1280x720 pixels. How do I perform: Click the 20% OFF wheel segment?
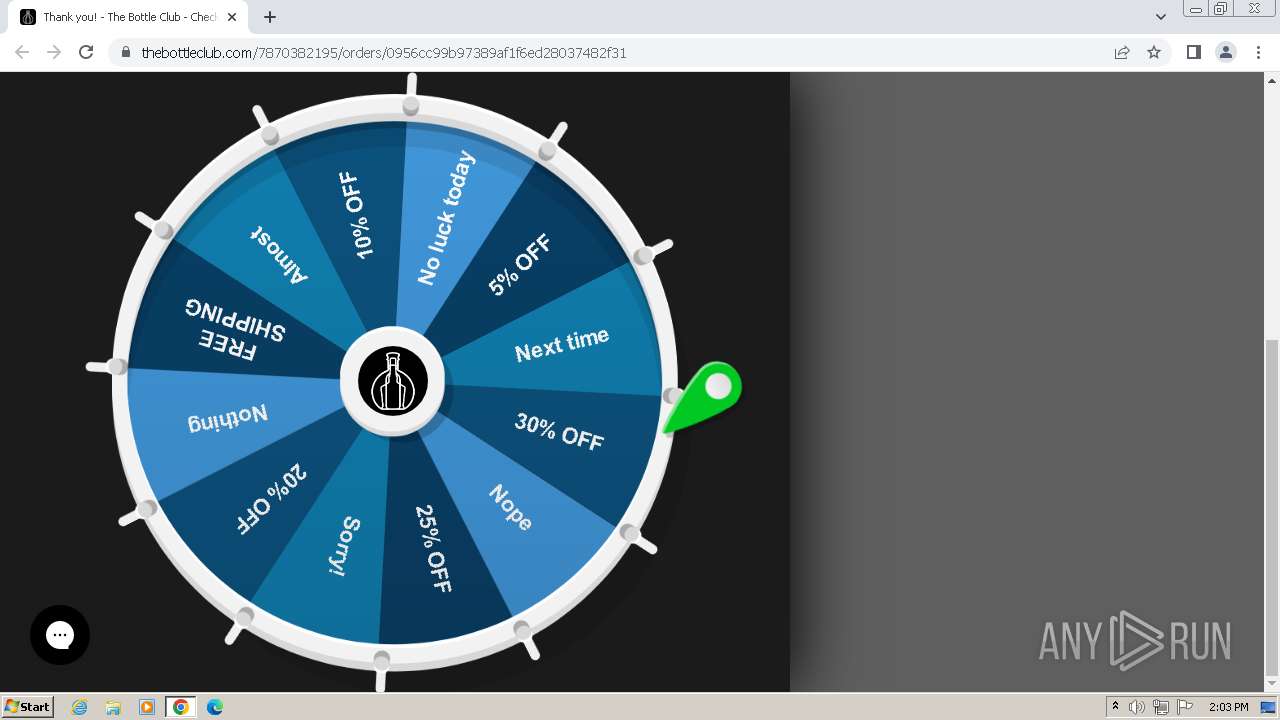point(271,498)
